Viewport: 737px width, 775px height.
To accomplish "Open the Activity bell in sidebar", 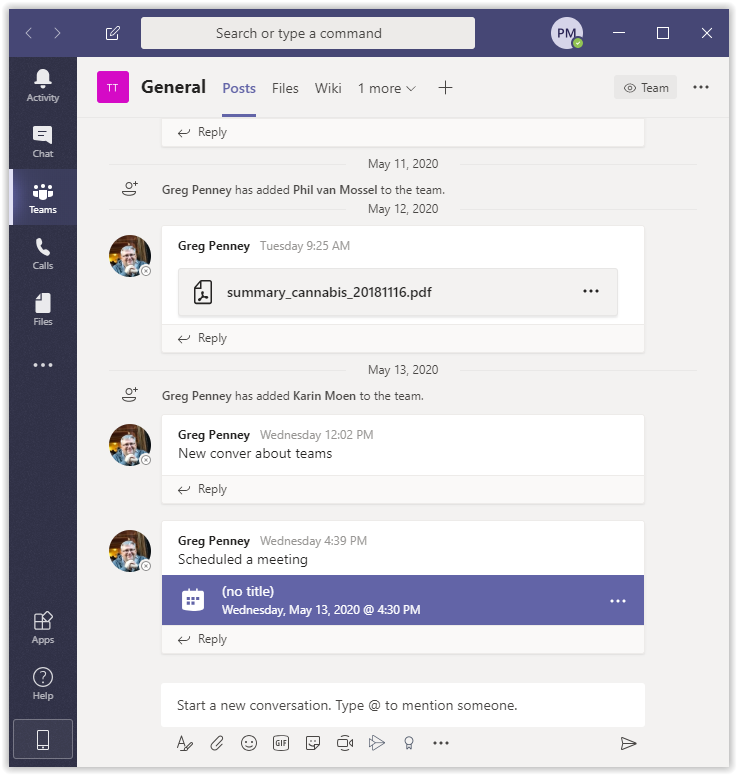I will coord(43,86).
